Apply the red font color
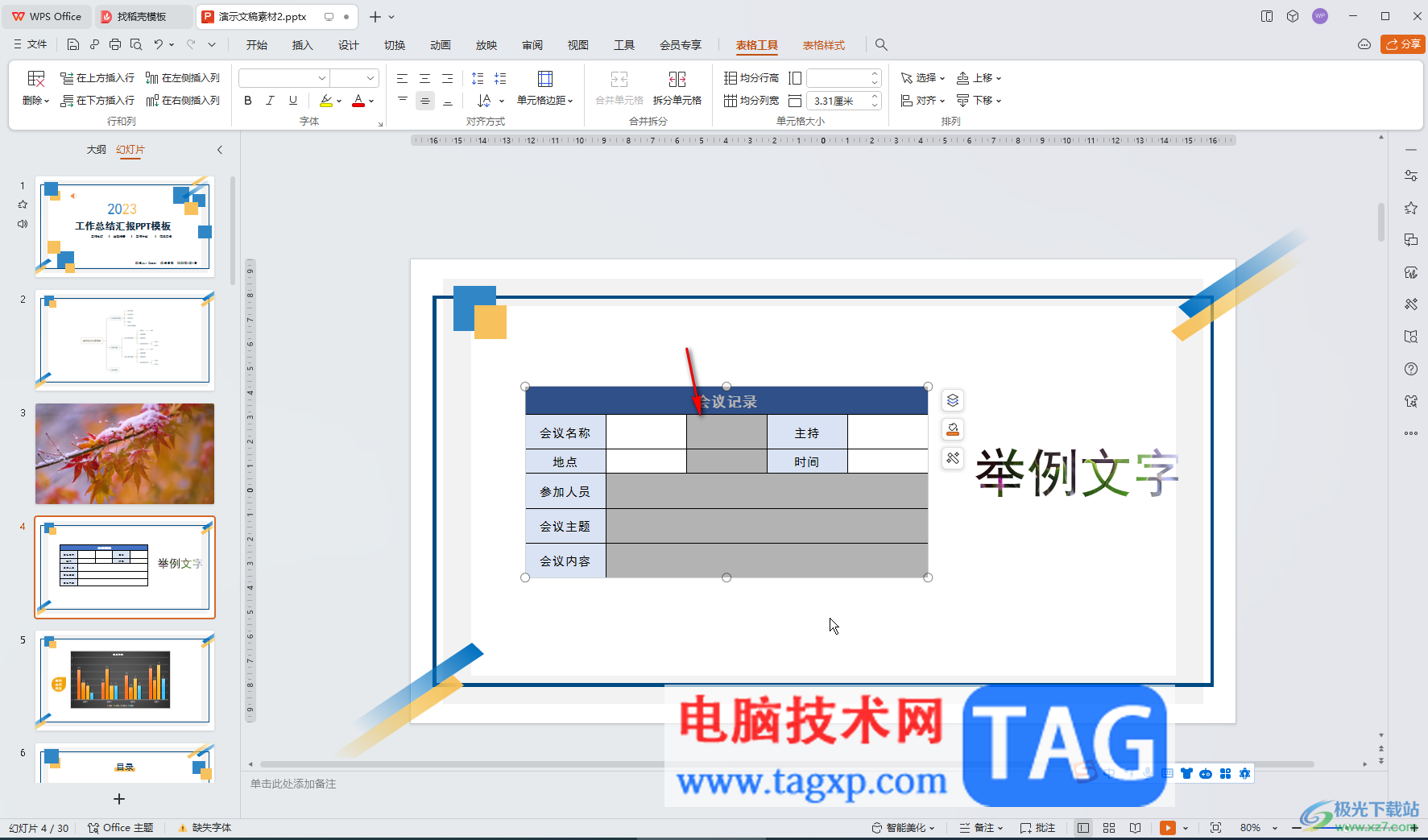 (358, 101)
